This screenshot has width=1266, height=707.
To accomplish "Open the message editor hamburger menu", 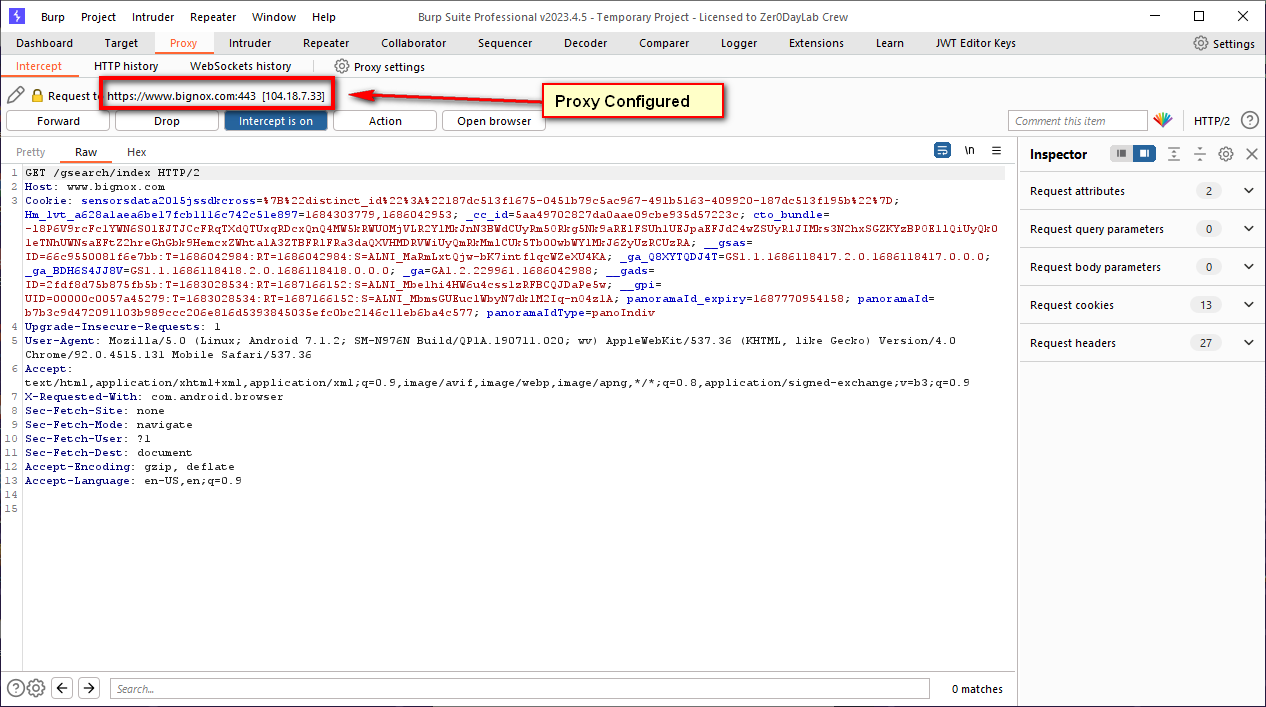I will click(x=997, y=151).
